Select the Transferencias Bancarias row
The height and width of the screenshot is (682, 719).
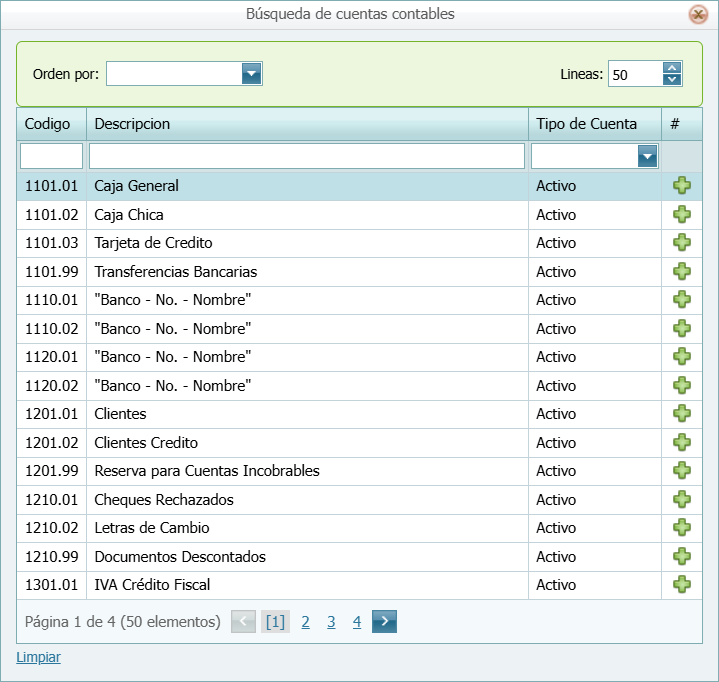pos(360,272)
